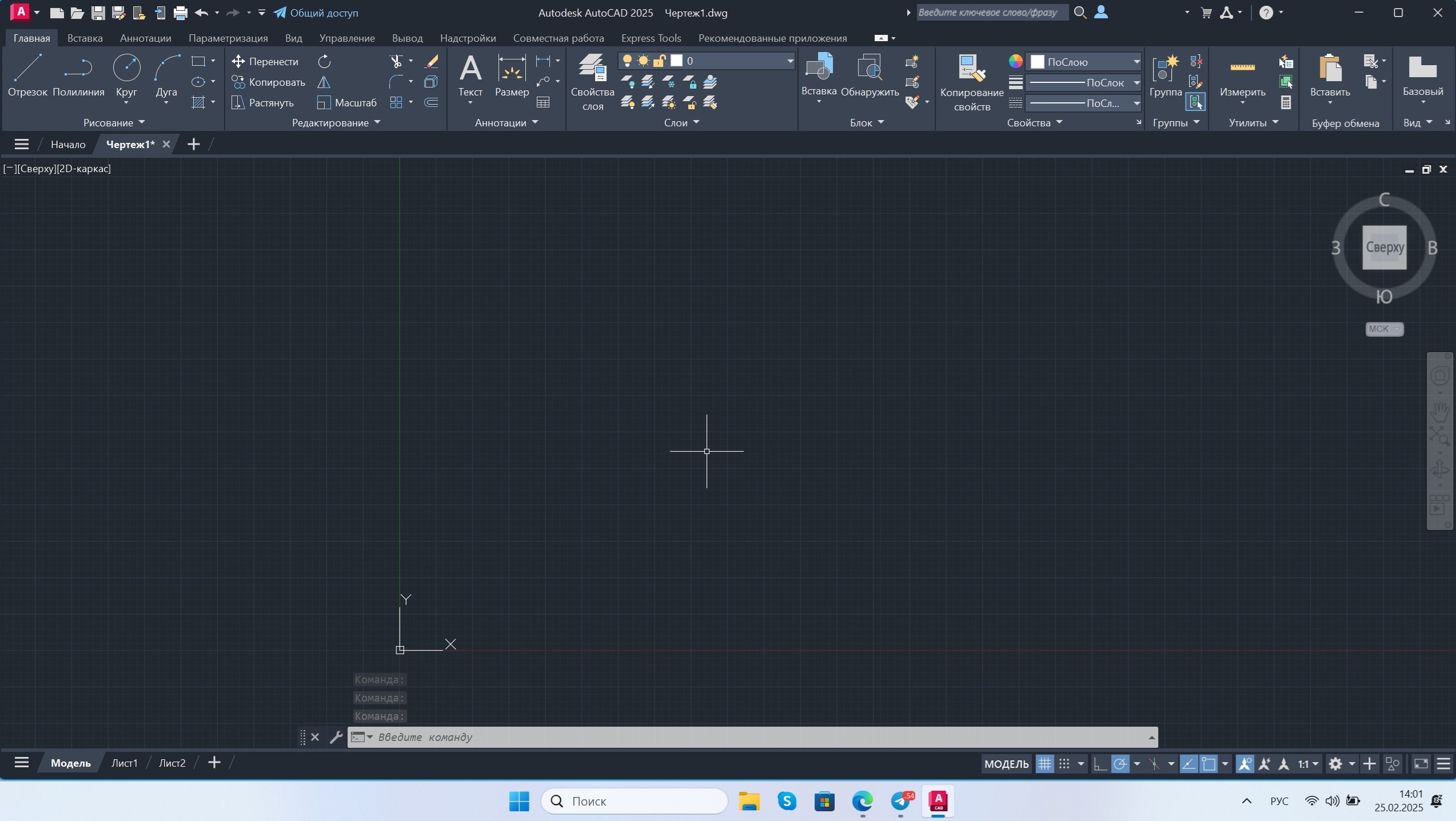Click the Перенести move tool
This screenshot has width=1456, height=821.
tap(265, 61)
